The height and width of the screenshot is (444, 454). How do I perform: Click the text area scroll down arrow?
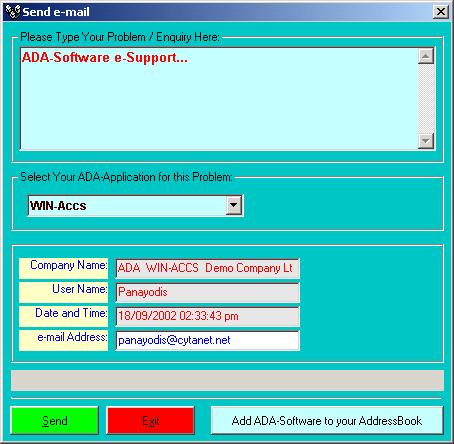tap(426, 141)
